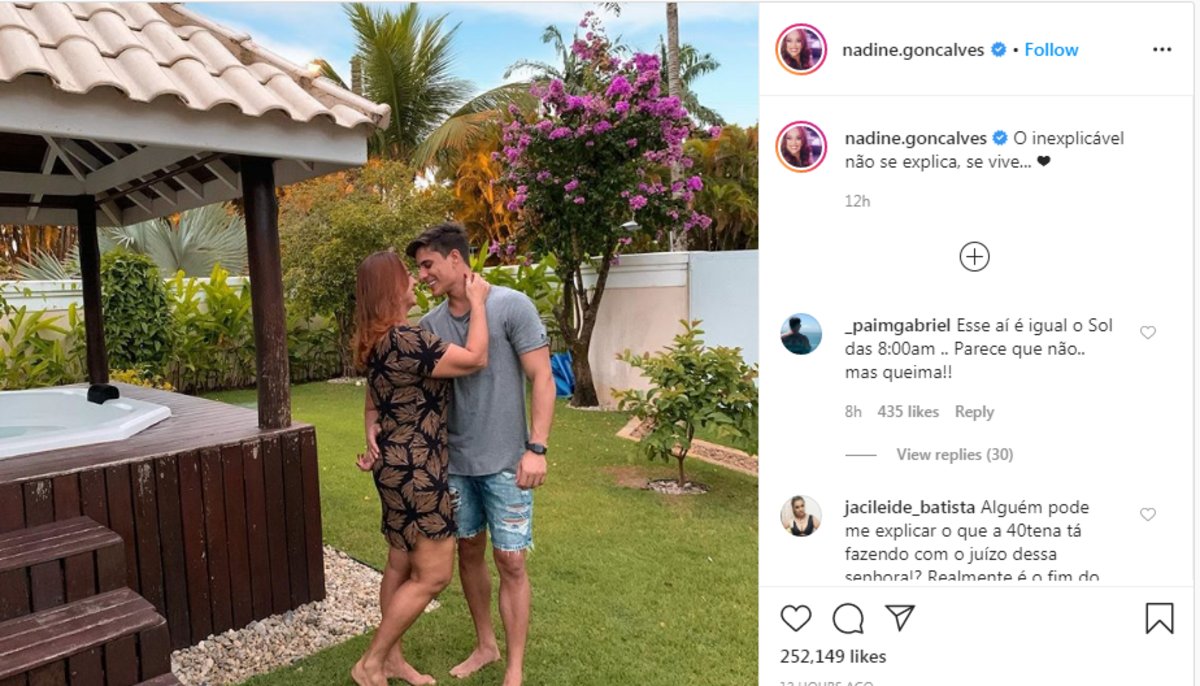This screenshot has width=1200, height=686.
Task: Expand View replies (30)
Action: click(x=954, y=455)
